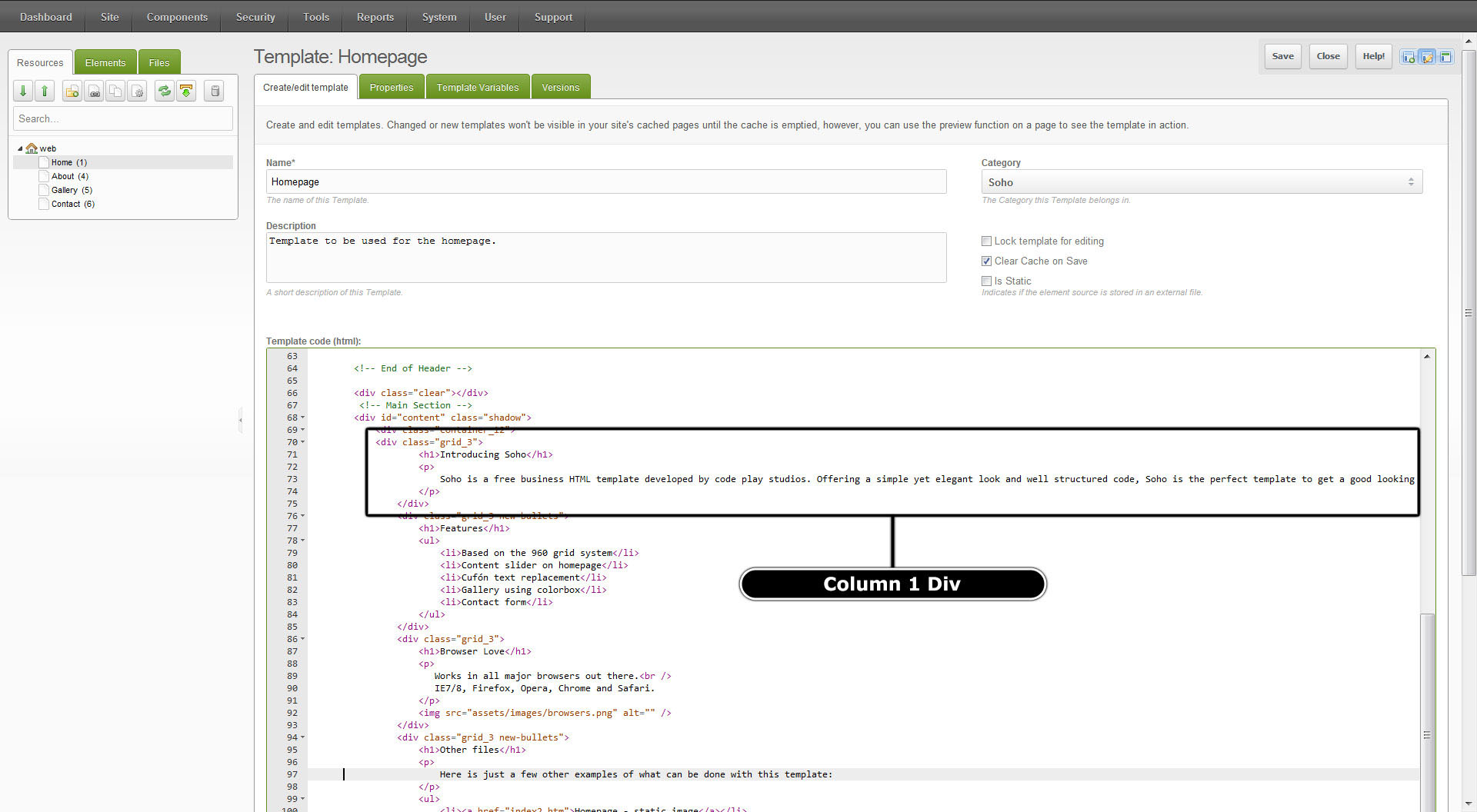Click the resource tree Search field
This screenshot has width=1477, height=812.
[123, 118]
